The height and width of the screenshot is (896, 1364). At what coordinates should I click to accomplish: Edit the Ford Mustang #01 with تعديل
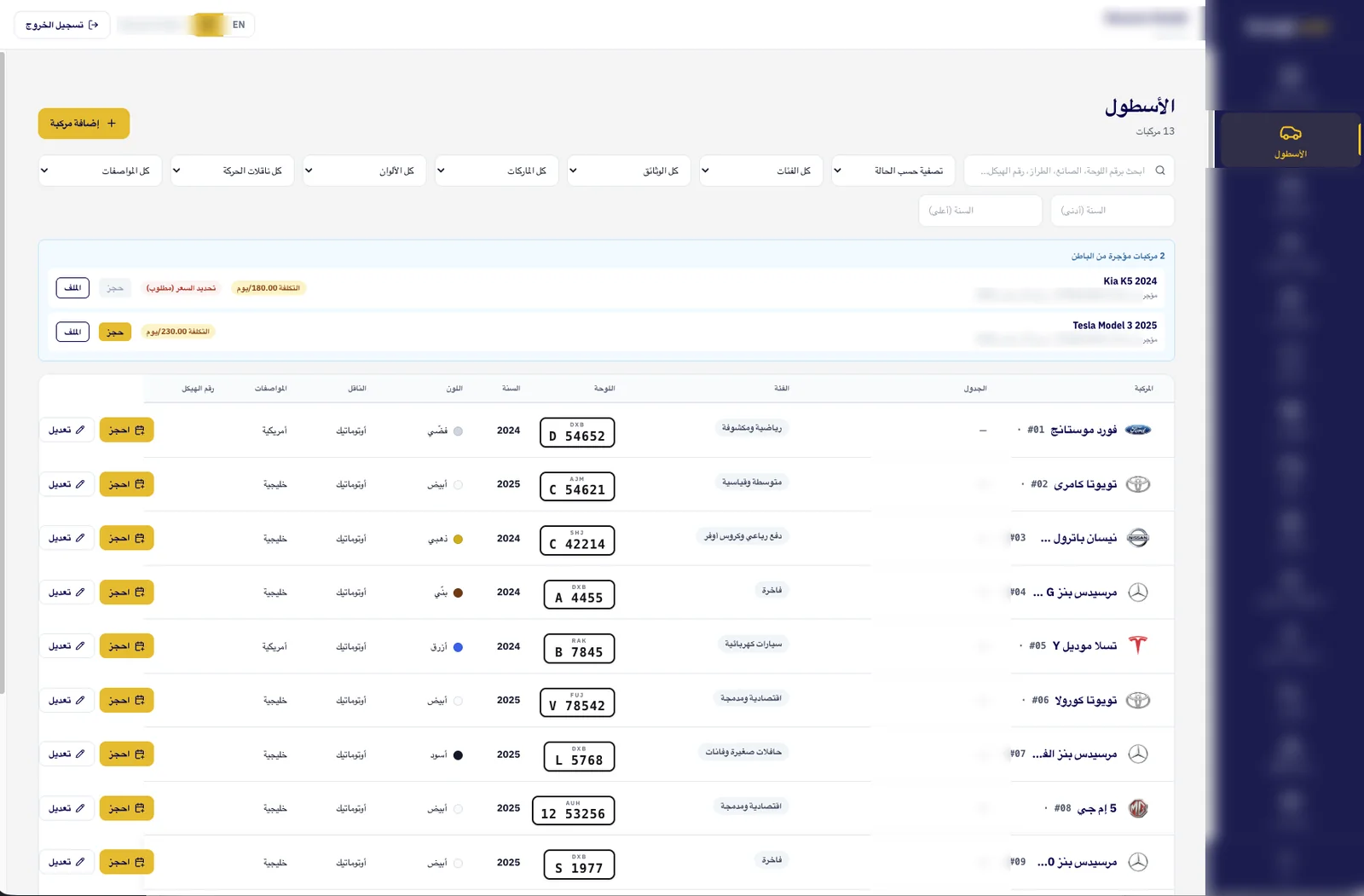point(66,431)
